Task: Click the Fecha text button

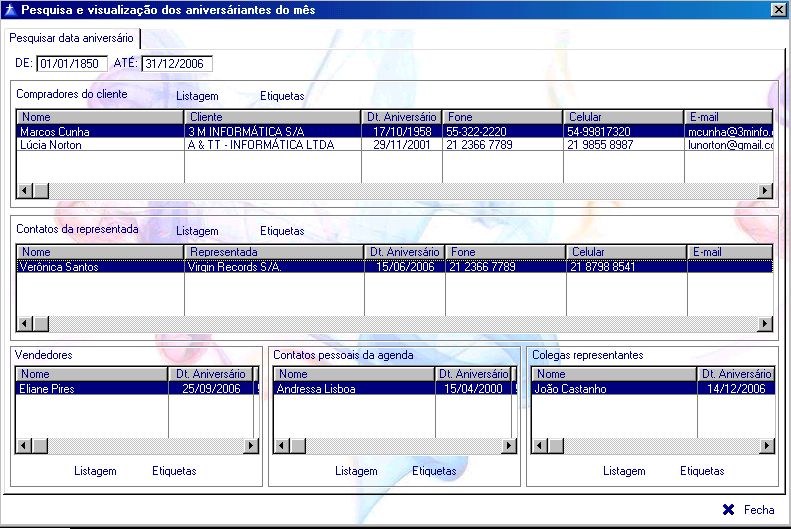Action: click(759, 510)
